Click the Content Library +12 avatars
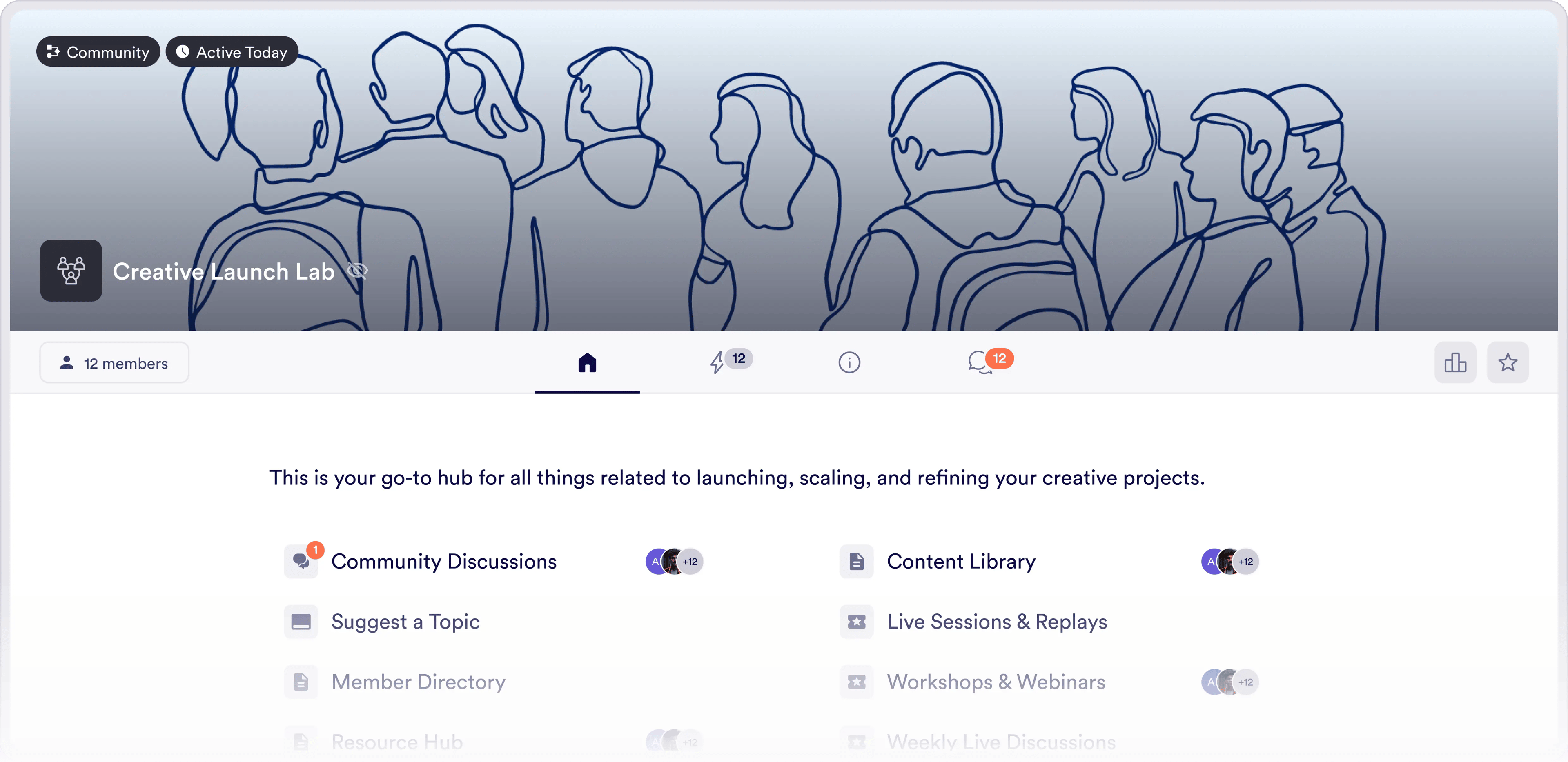 [x=1230, y=561]
